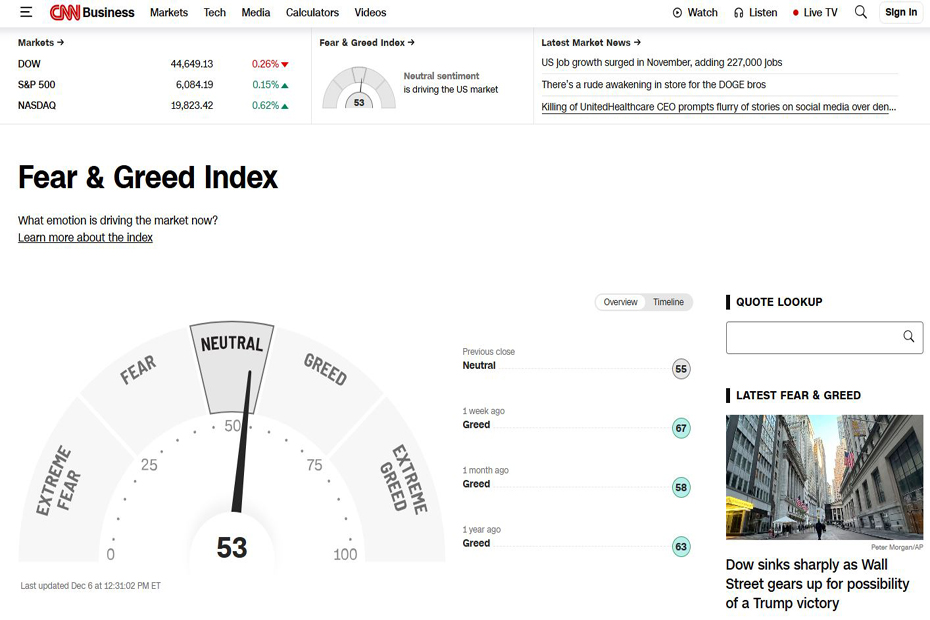The height and width of the screenshot is (620, 930).
Task: Open the hamburger menu icon
Action: tap(26, 12)
